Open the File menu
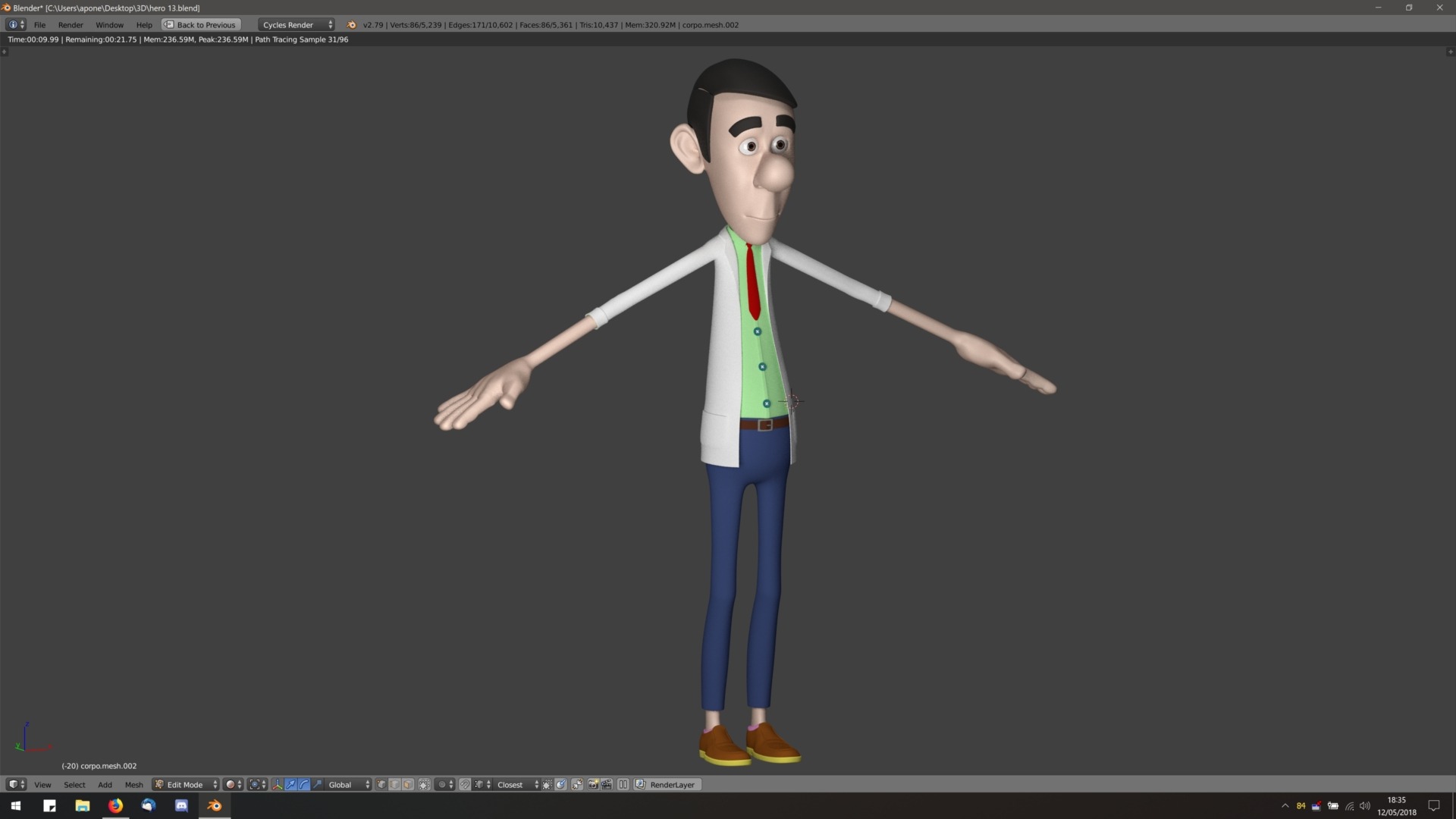Image resolution: width=1456 pixels, height=819 pixels. point(39,25)
